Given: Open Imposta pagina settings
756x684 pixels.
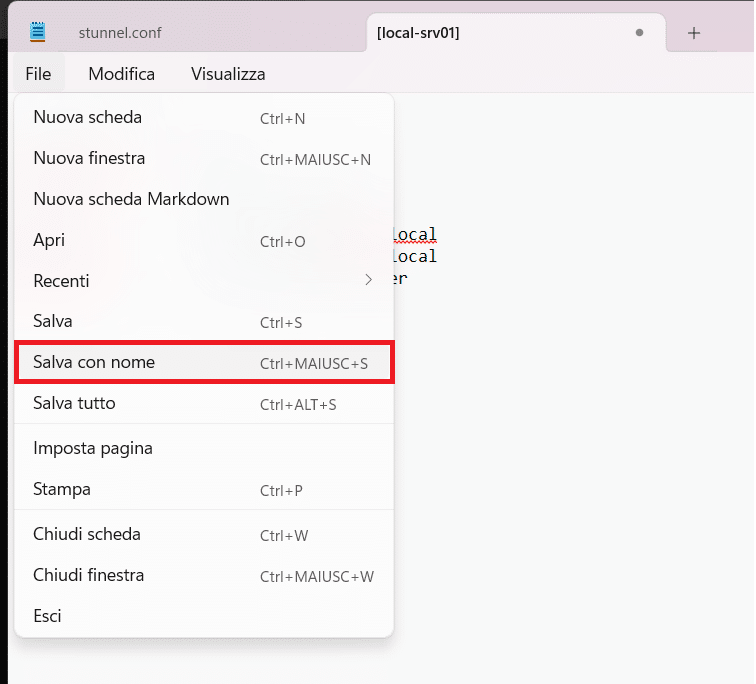Looking at the screenshot, I should (x=93, y=449).
